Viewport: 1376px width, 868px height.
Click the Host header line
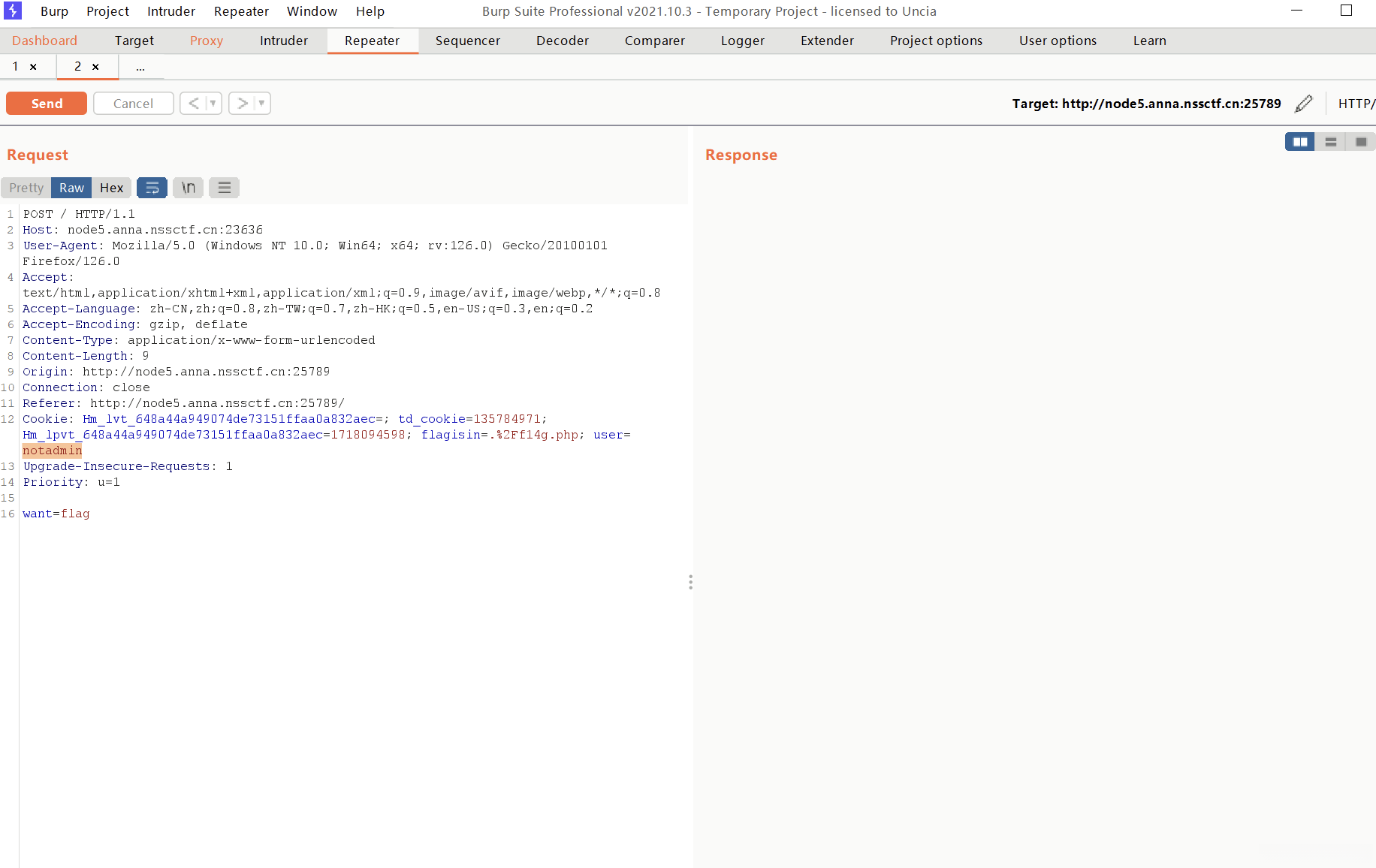point(143,230)
